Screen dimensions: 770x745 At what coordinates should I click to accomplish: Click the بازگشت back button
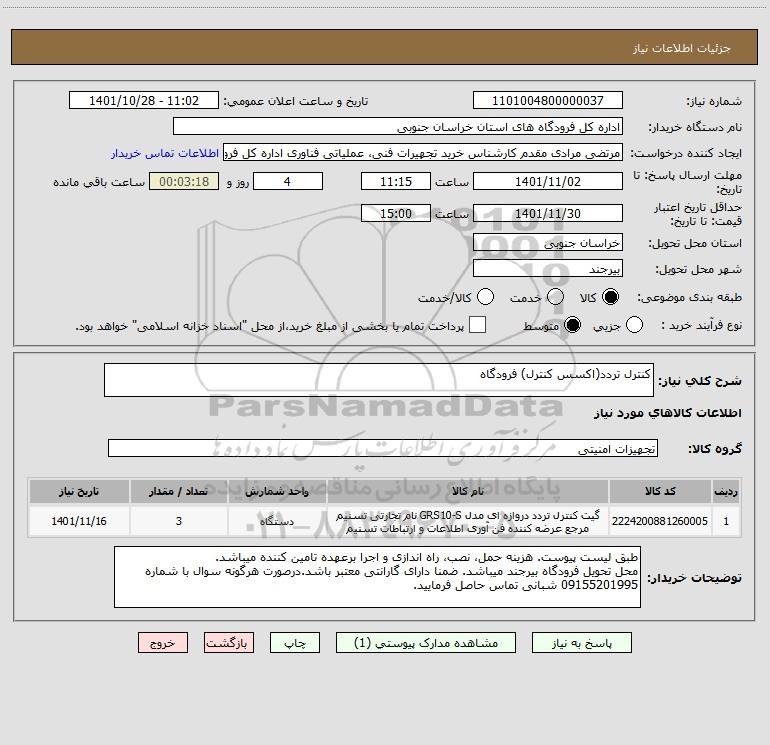coord(229,643)
